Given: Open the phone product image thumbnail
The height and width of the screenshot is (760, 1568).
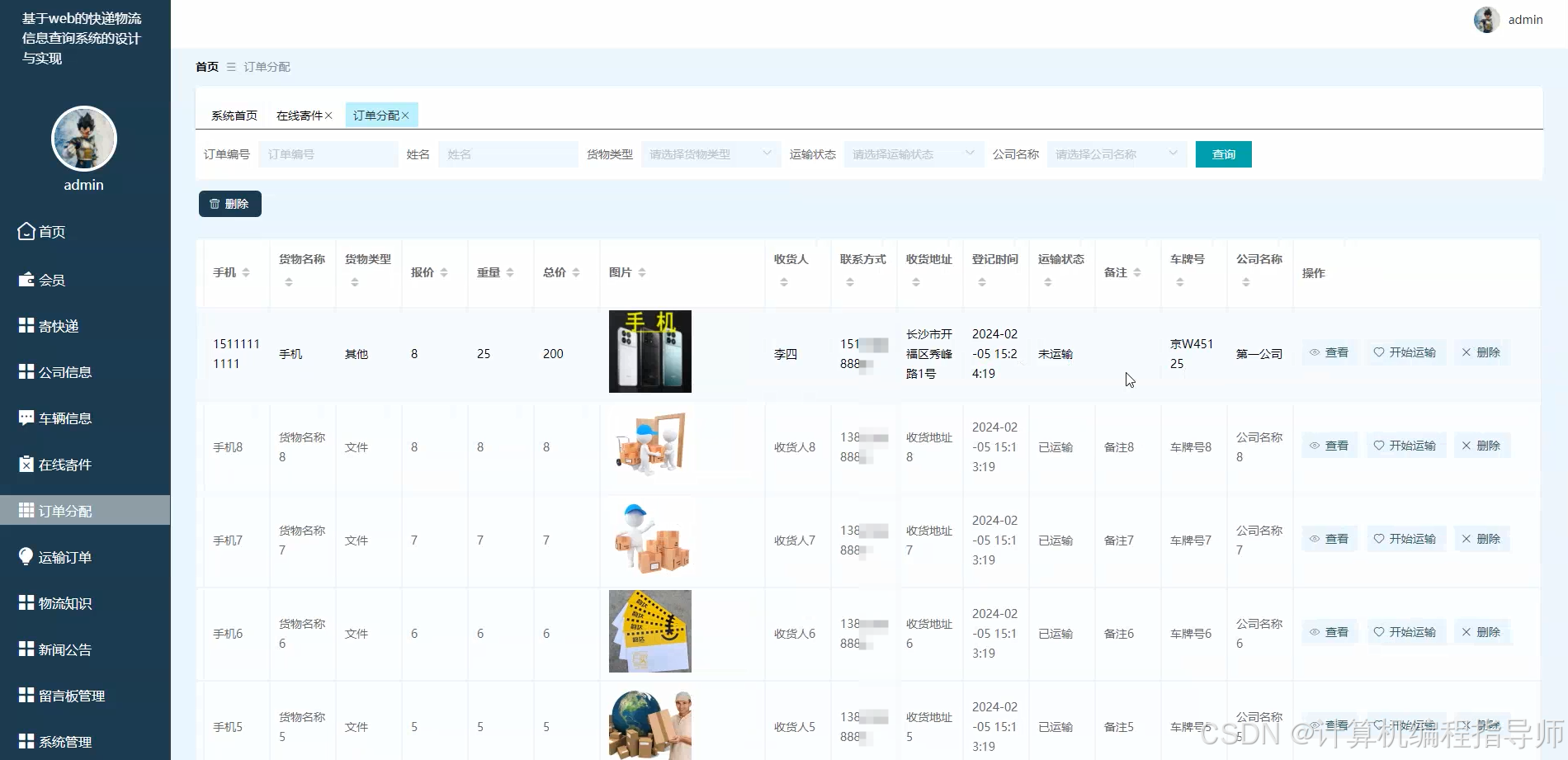Looking at the screenshot, I should click(650, 352).
